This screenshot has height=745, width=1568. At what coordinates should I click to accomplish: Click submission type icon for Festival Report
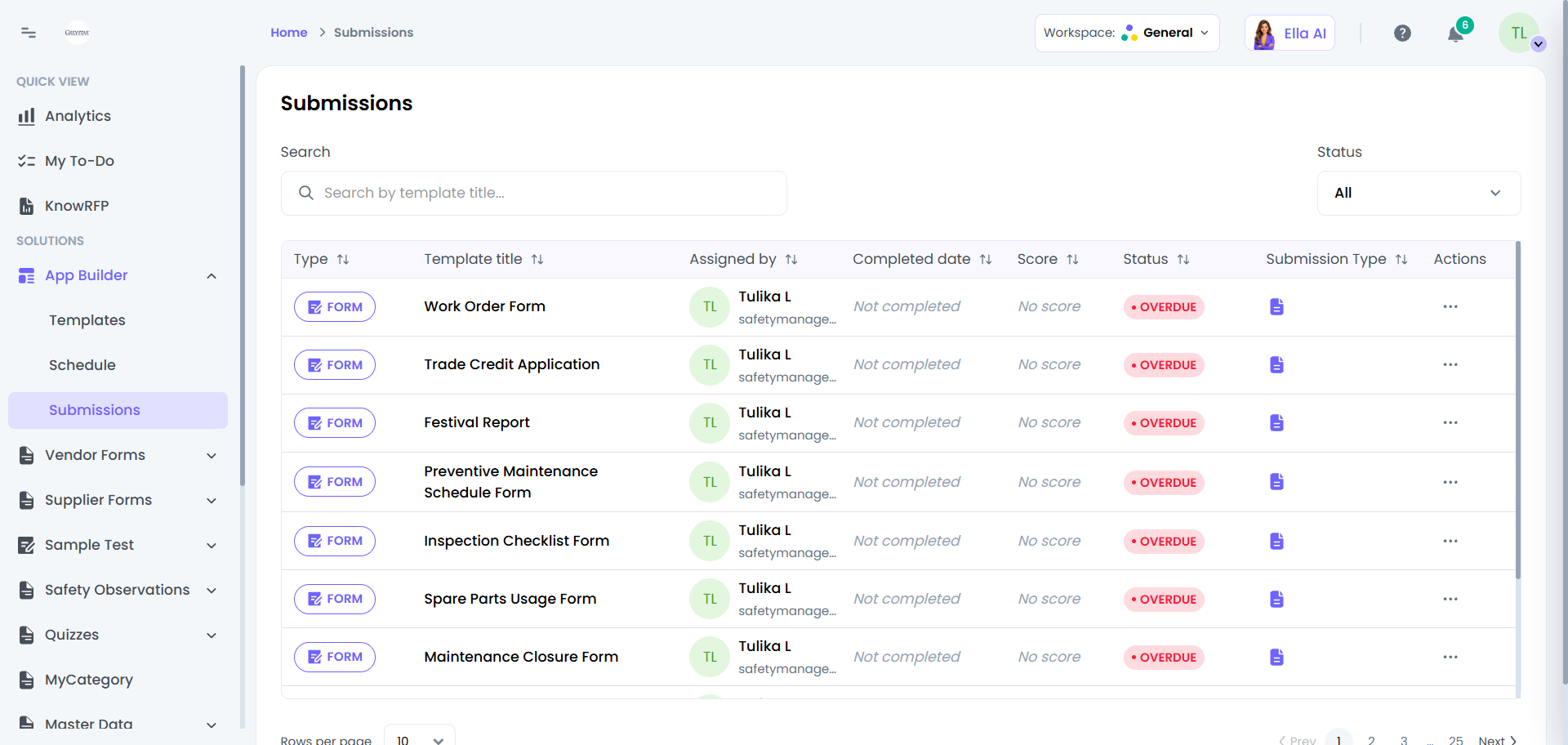coord(1276,422)
